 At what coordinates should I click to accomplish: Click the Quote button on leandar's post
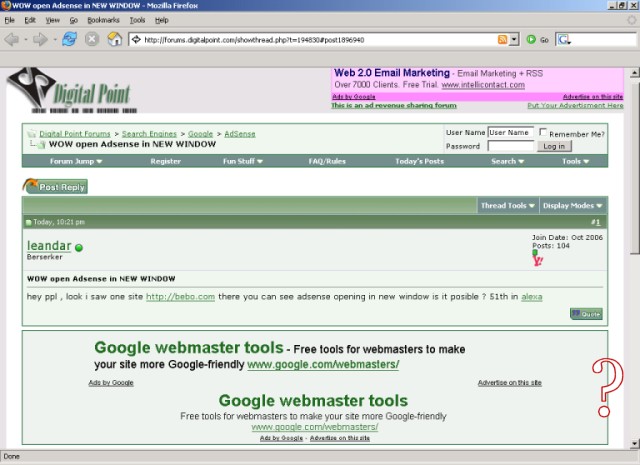click(x=586, y=314)
